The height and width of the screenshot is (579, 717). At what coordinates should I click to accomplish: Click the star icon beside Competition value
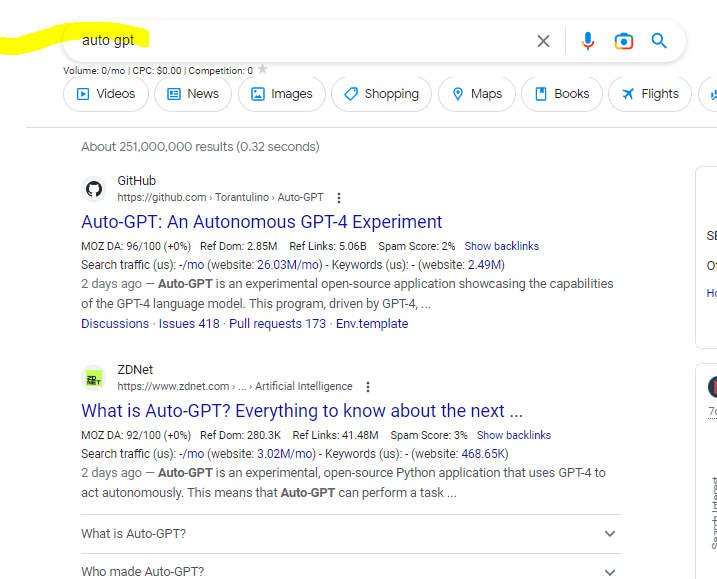coord(262,69)
